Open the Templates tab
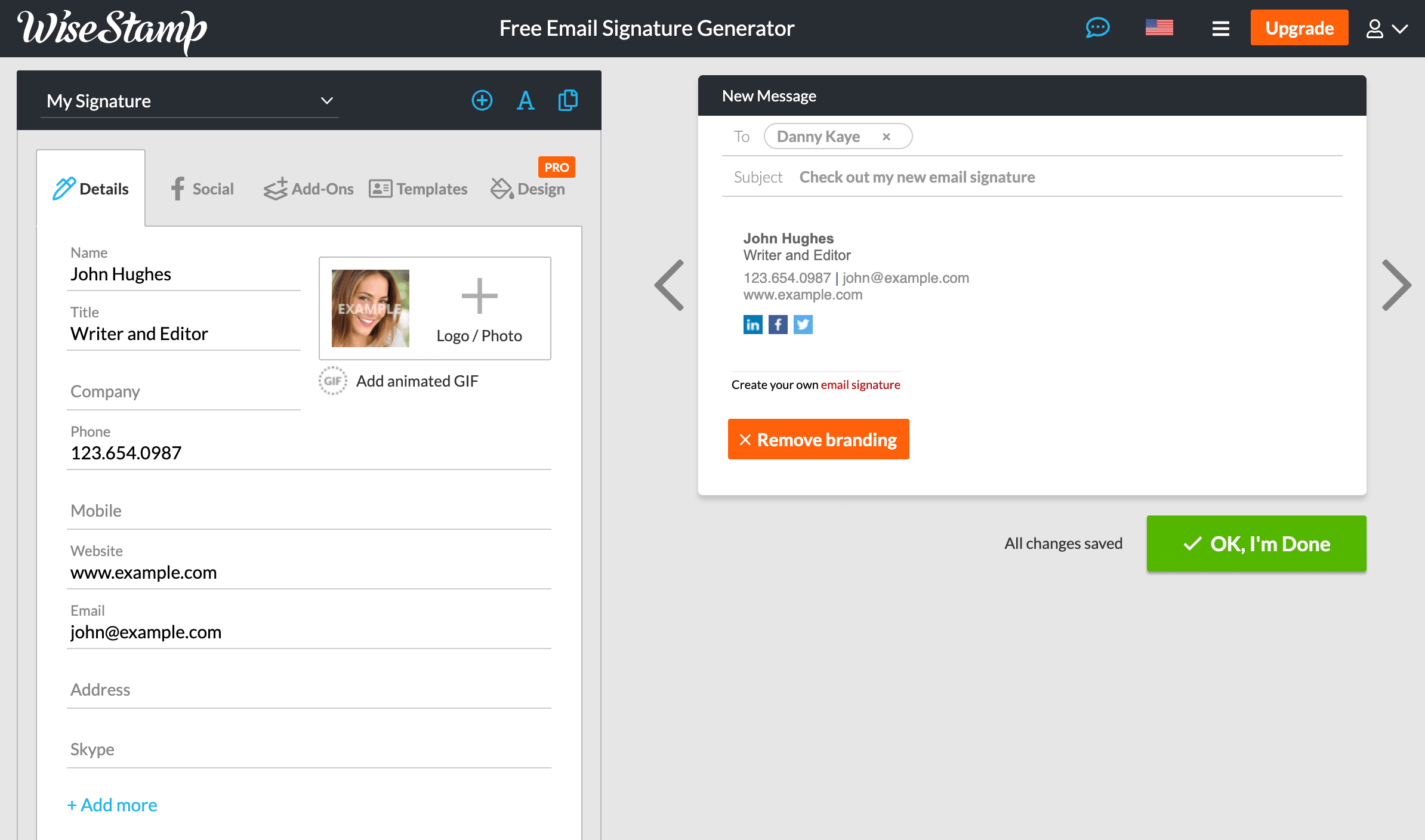The image size is (1425, 840). 418,189
